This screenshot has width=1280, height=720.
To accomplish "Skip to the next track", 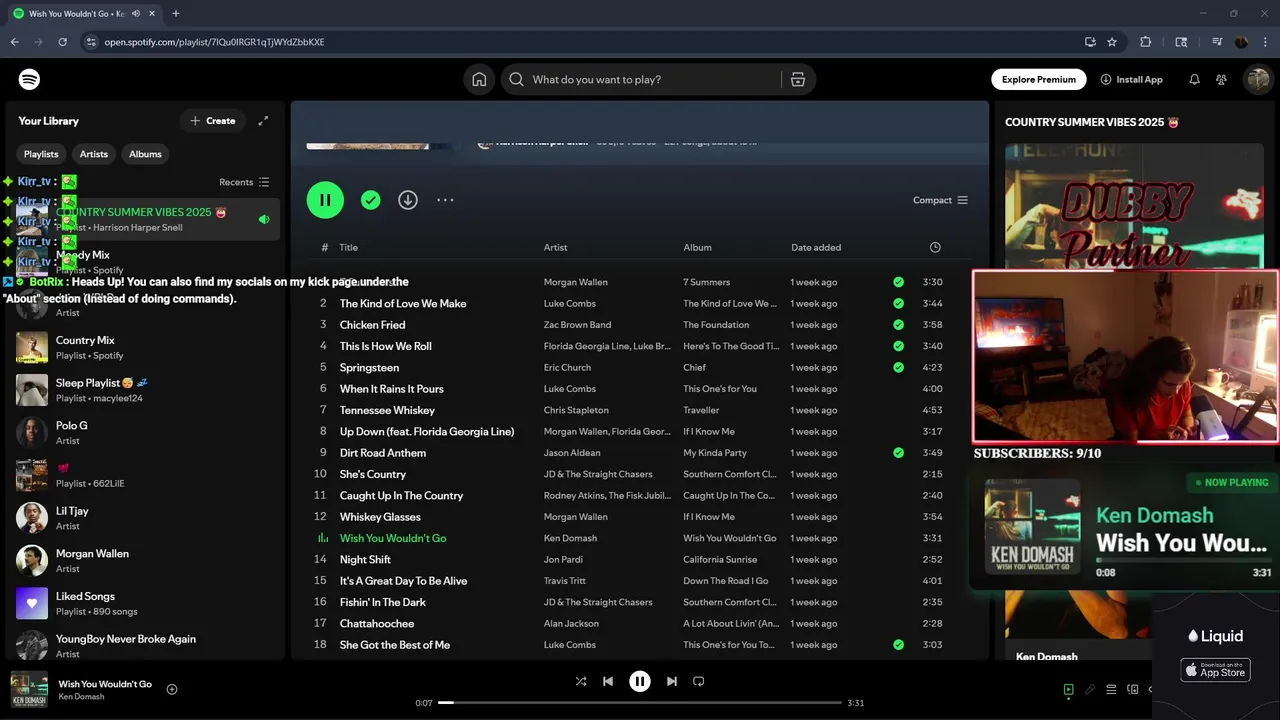I will [x=672, y=682].
